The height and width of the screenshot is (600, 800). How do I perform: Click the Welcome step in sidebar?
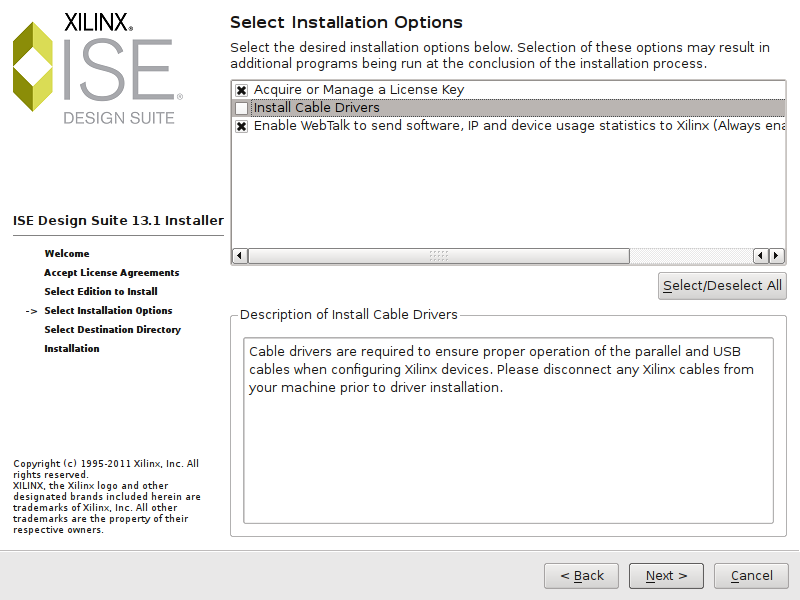67,254
